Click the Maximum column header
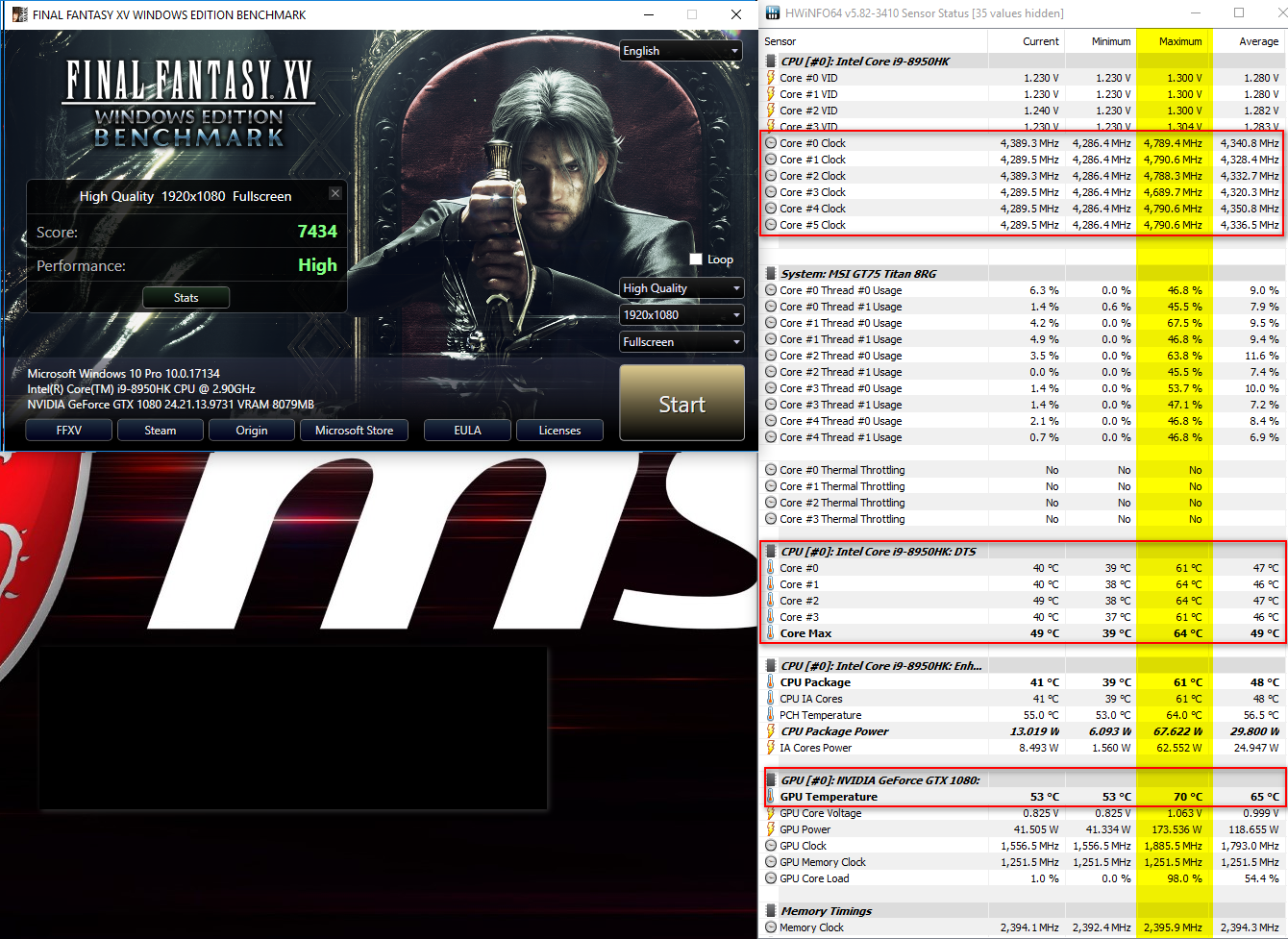This screenshot has width=1288, height=939. tap(1174, 41)
